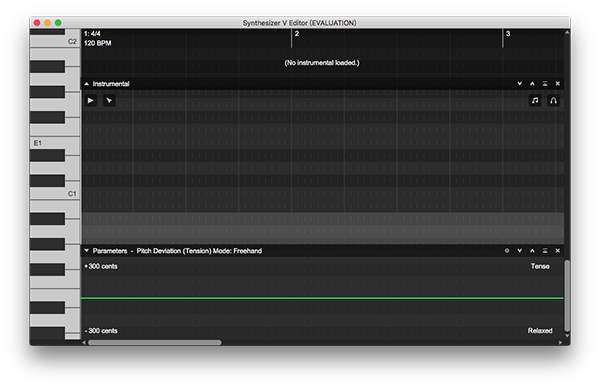Click the 1: 4/4 time signature marker

tap(92, 34)
